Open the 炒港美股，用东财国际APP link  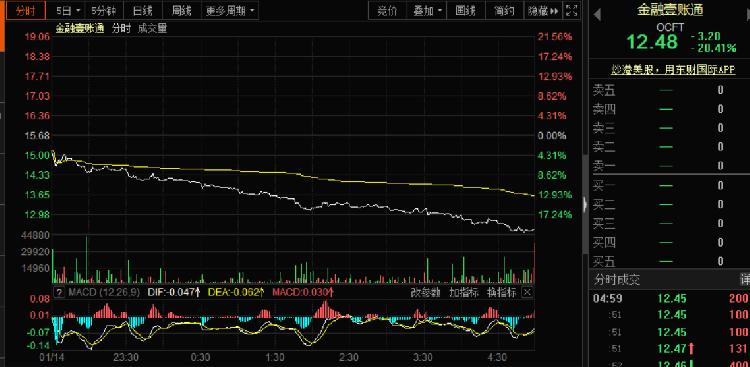673,69
